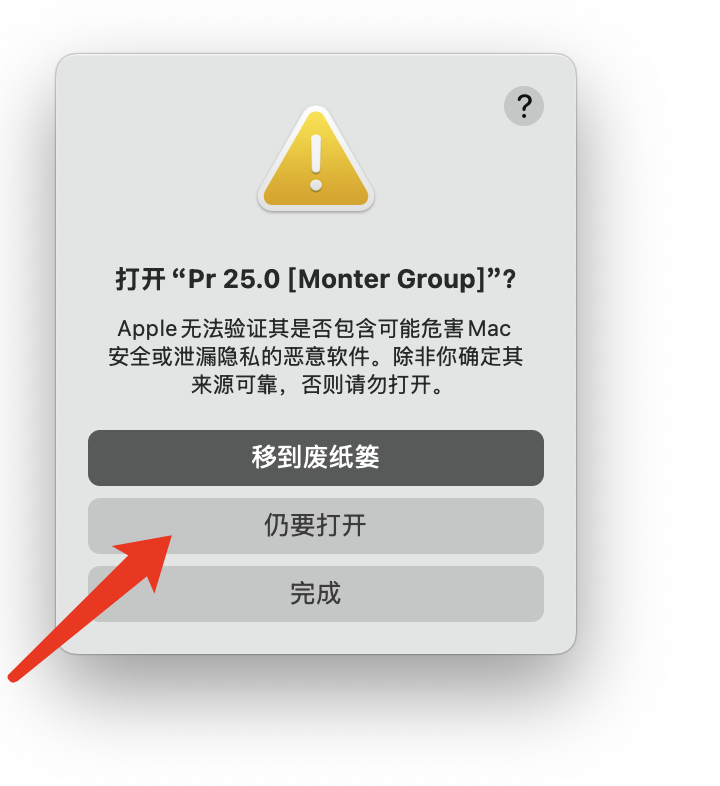Click the "Pr 25.0" app name in the title
This screenshot has width=720, height=786.
[x=234, y=279]
